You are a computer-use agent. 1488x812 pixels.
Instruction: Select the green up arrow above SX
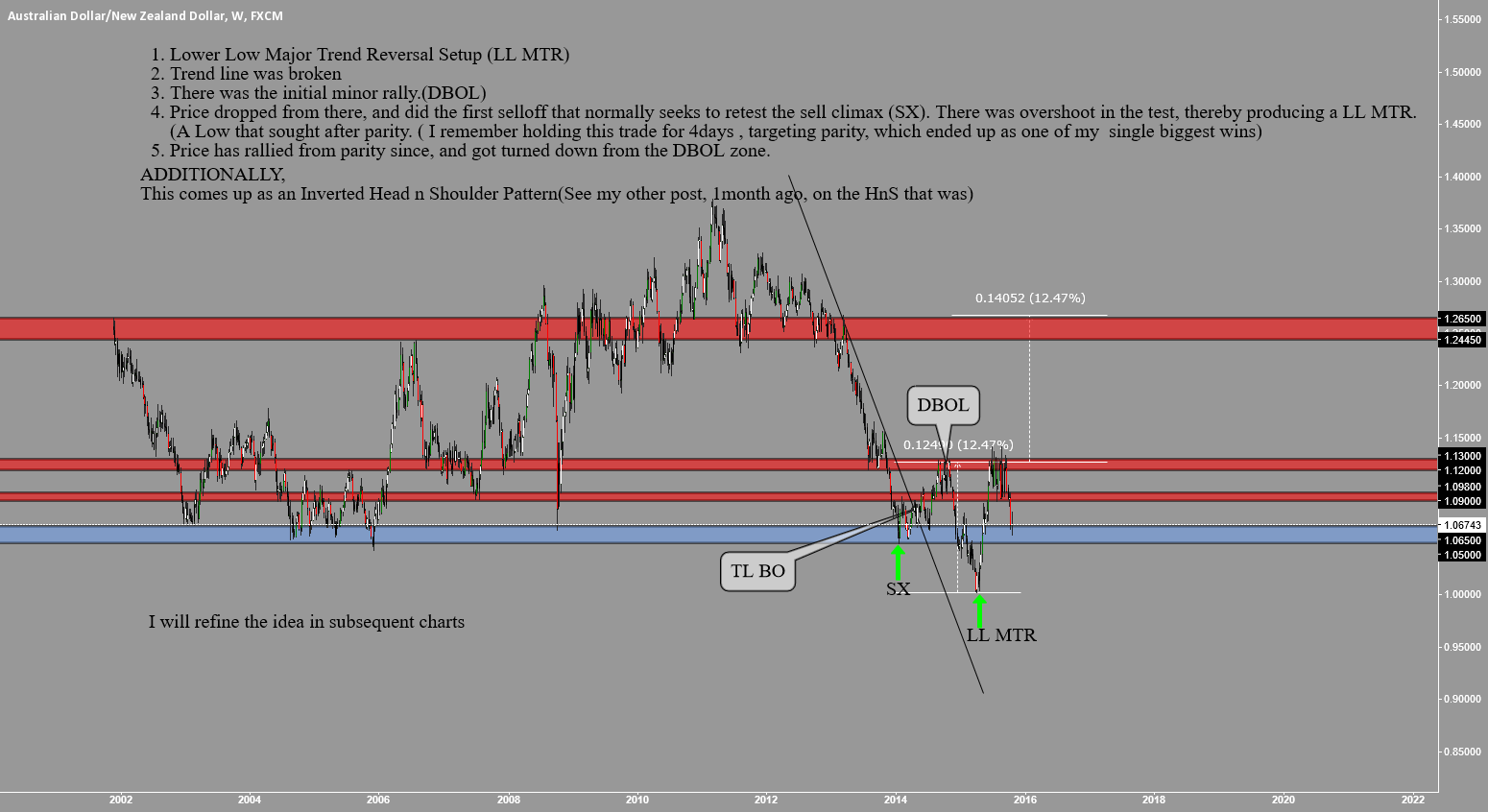(898, 561)
